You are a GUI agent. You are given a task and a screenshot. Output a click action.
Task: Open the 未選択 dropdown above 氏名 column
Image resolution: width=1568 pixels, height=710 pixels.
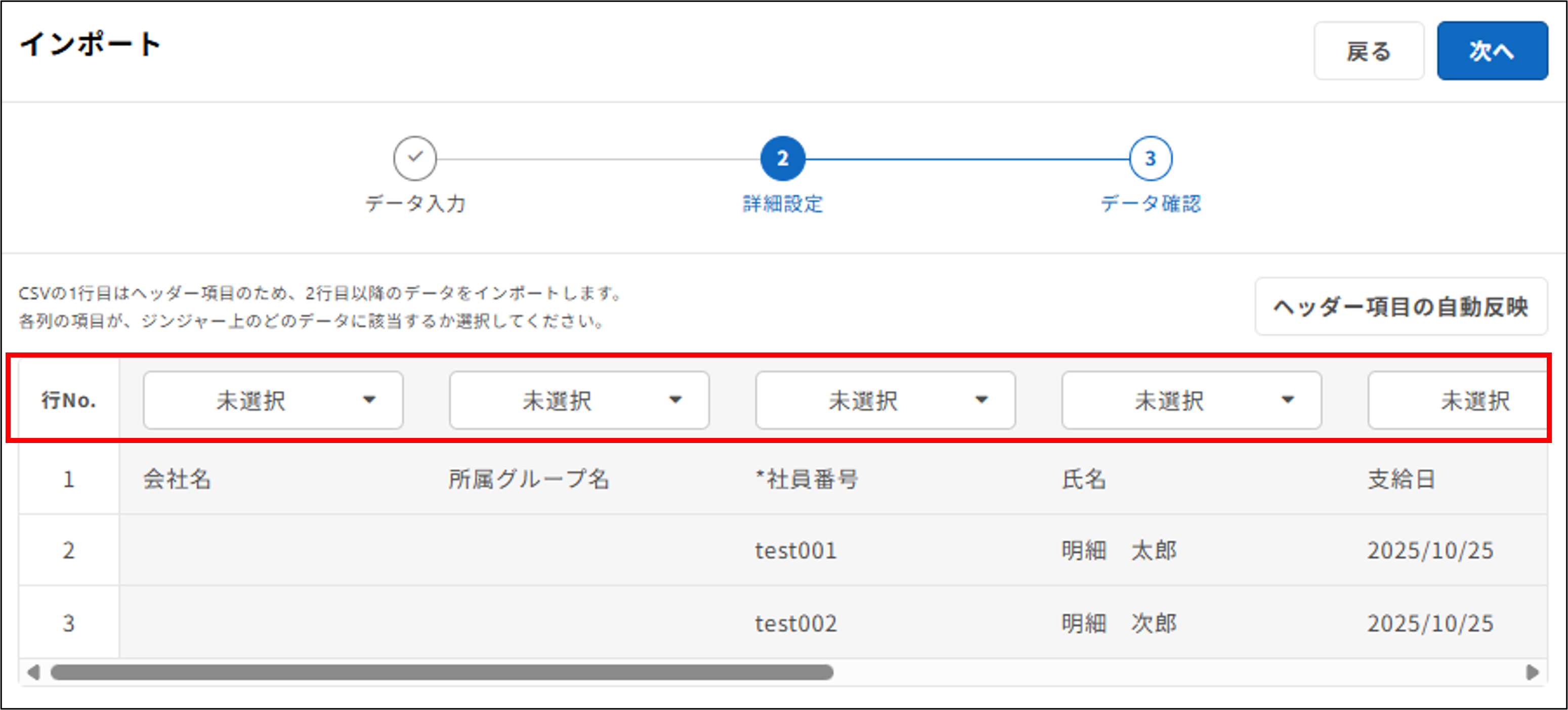pyautogui.click(x=1191, y=400)
